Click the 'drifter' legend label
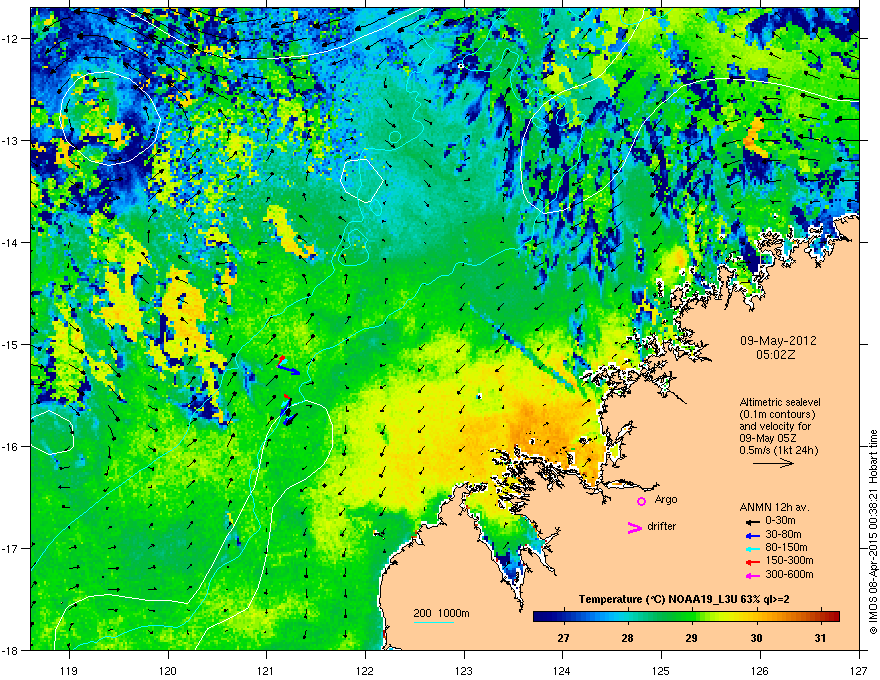 coord(662,526)
